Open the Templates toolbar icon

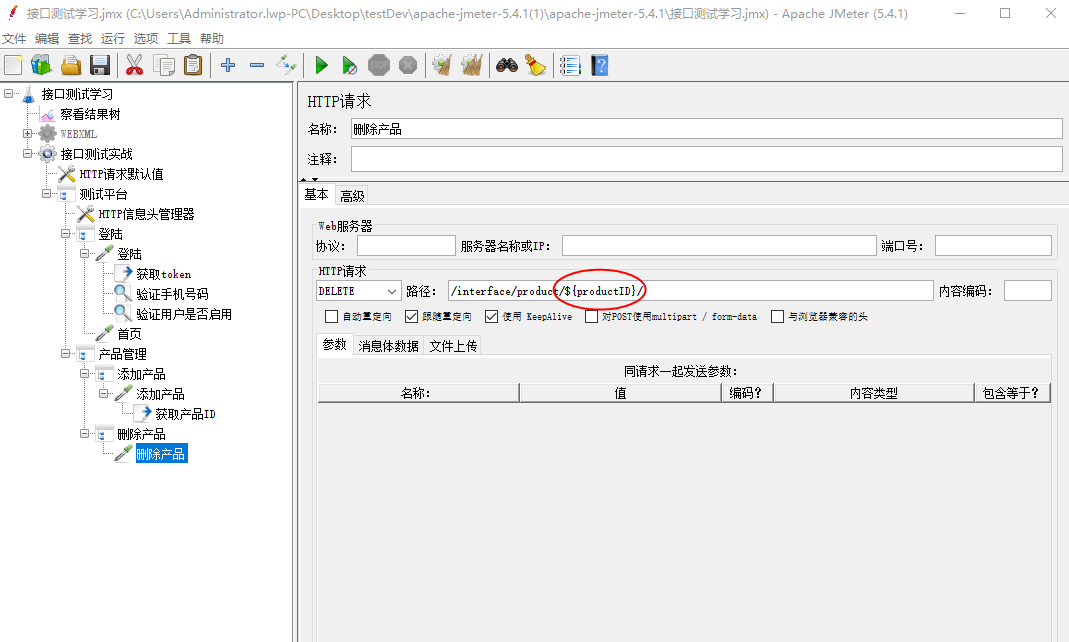click(x=41, y=65)
